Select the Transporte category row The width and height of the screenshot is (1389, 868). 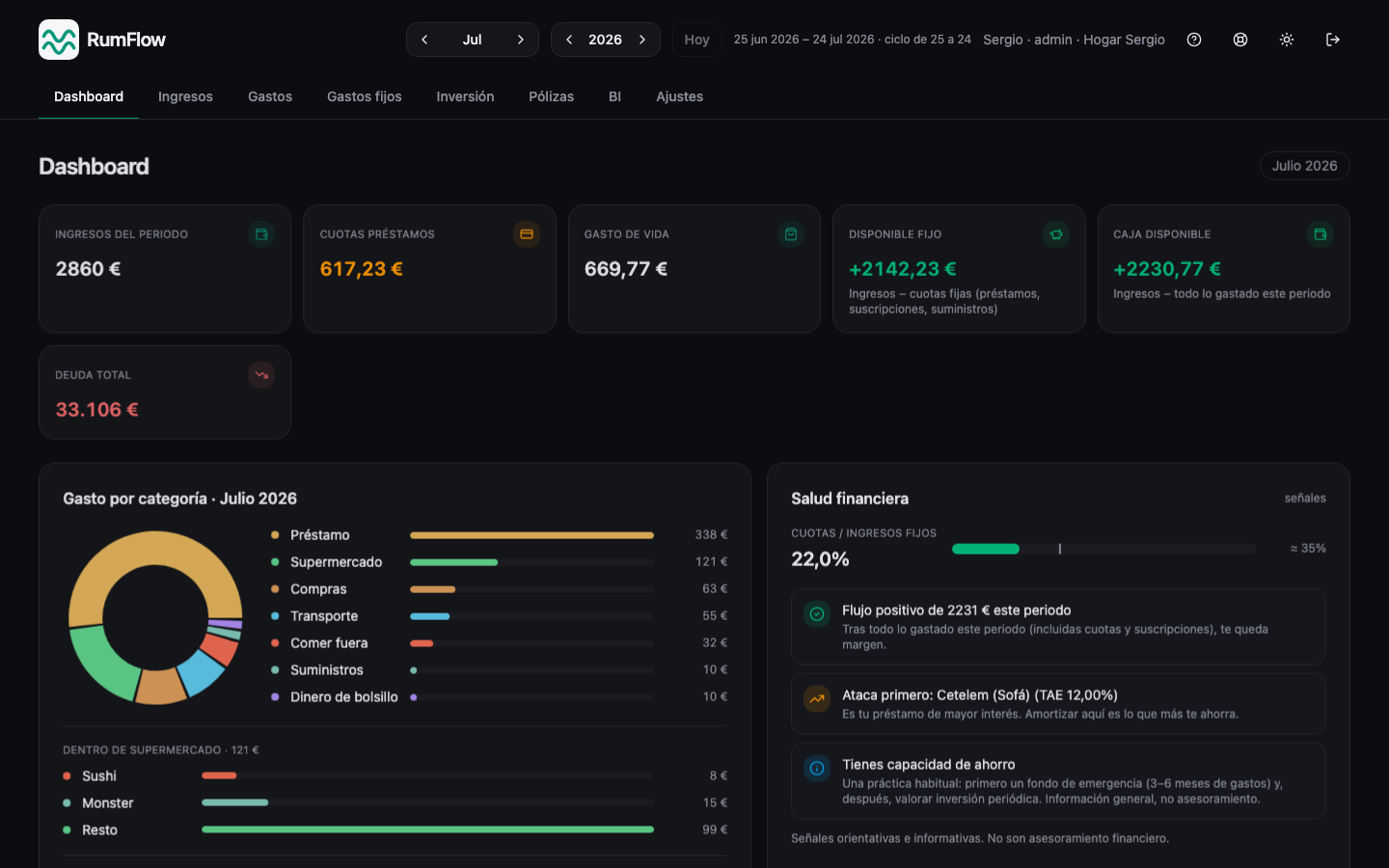pos(500,616)
